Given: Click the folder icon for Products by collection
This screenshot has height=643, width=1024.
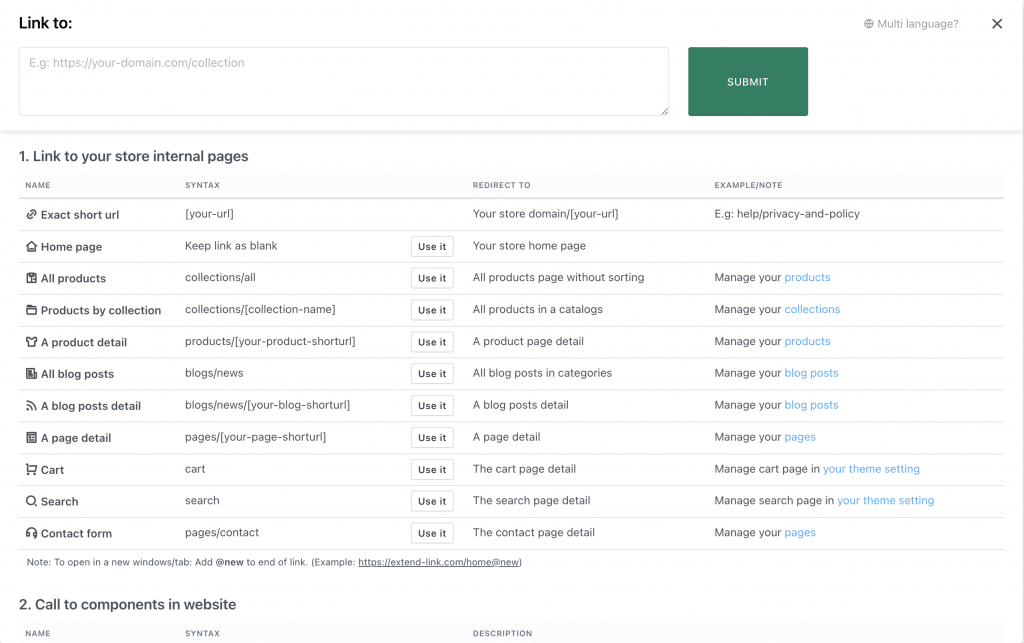Looking at the screenshot, I should click(32, 311).
